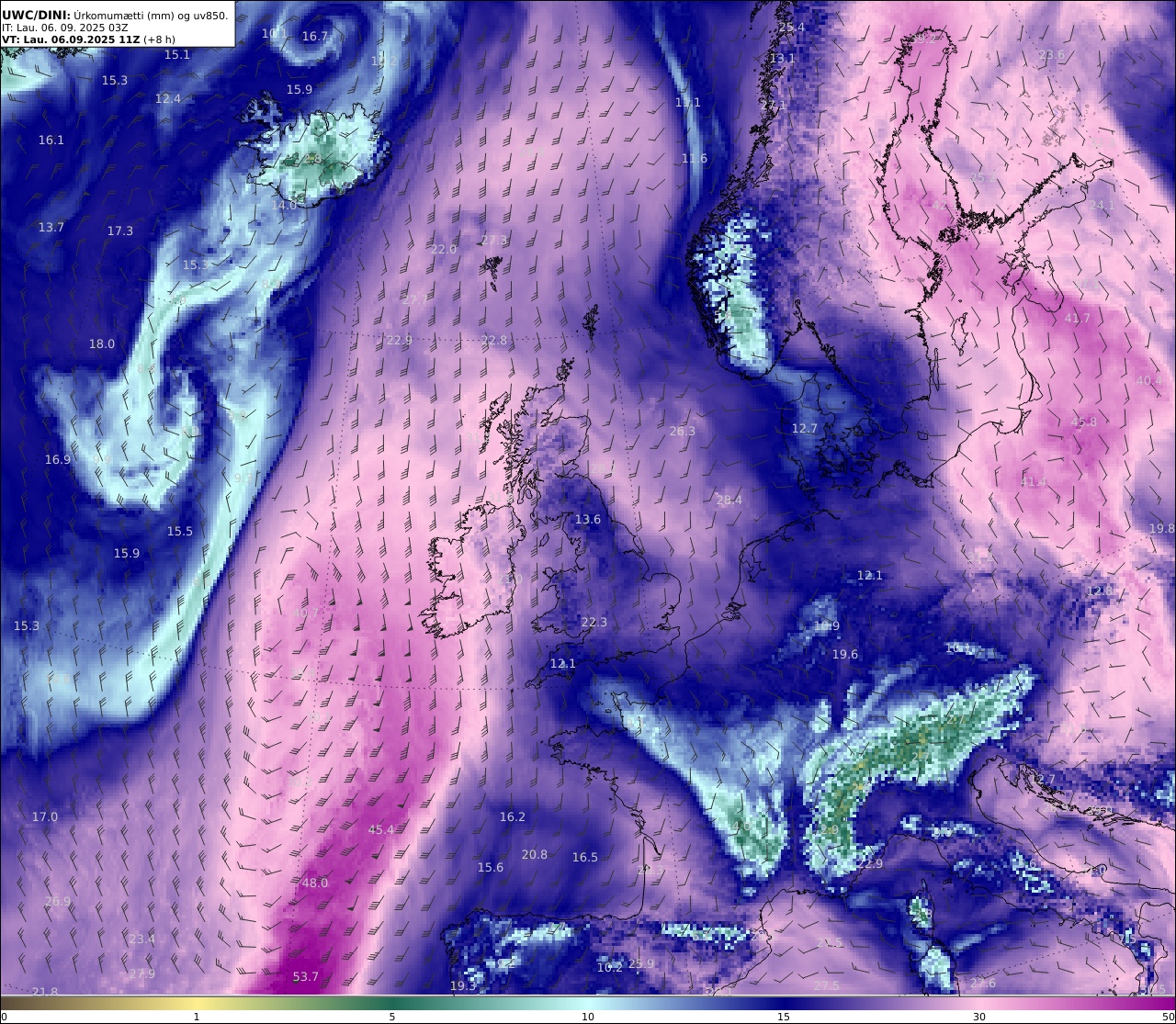Click the colorbar tick label 50

tap(1169, 1017)
